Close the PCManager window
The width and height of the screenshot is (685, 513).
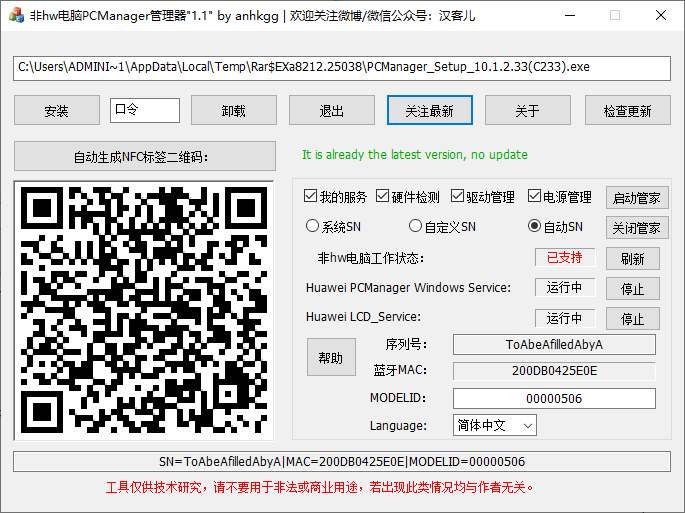661,15
